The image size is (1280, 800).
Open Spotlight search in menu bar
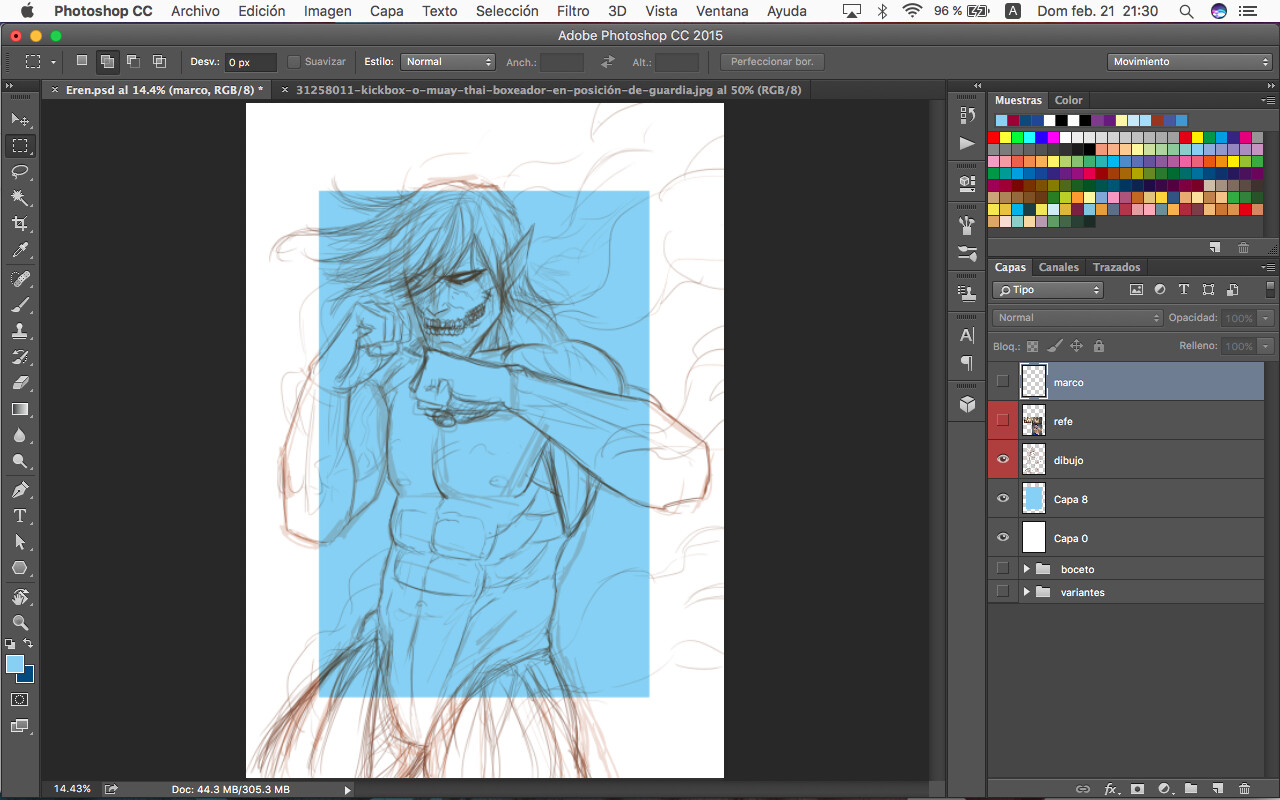[x=1186, y=11]
